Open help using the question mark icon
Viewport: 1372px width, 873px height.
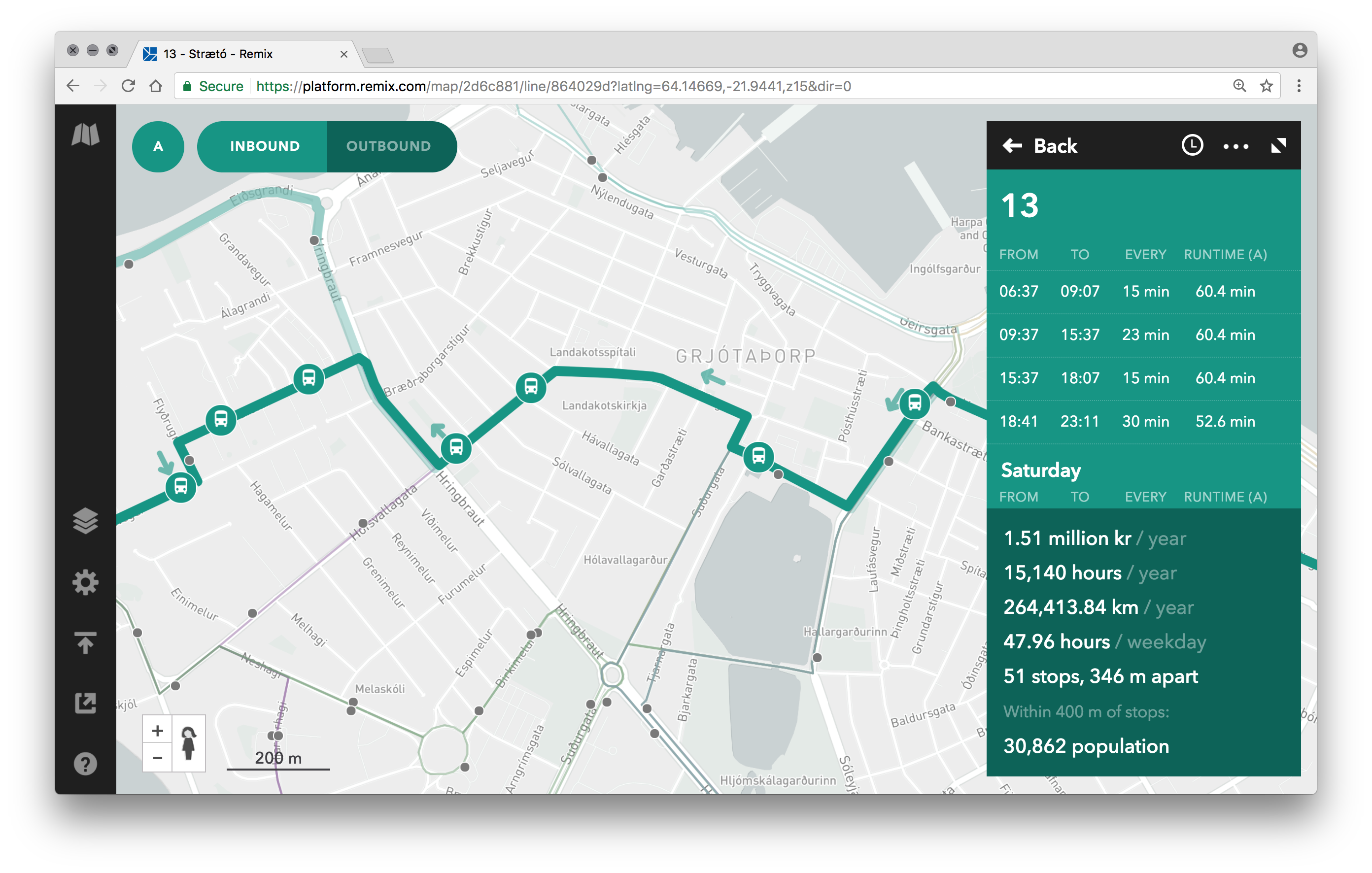[x=84, y=764]
